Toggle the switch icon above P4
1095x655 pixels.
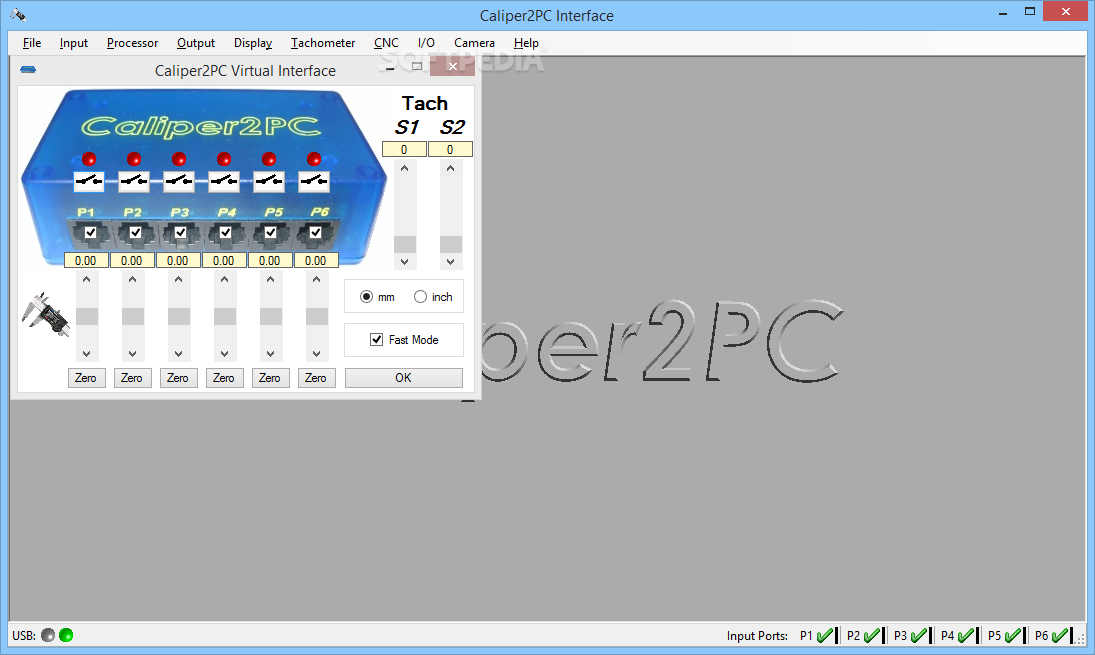click(224, 182)
